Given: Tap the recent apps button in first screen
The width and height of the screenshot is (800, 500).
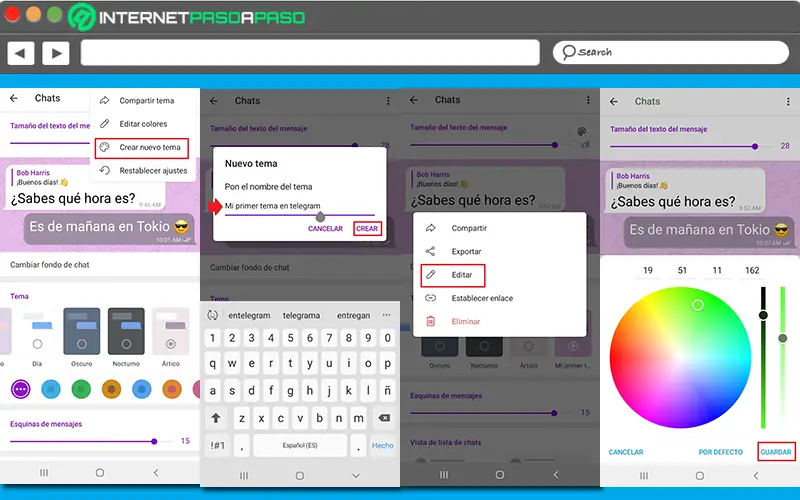Looking at the screenshot, I should (44, 472).
